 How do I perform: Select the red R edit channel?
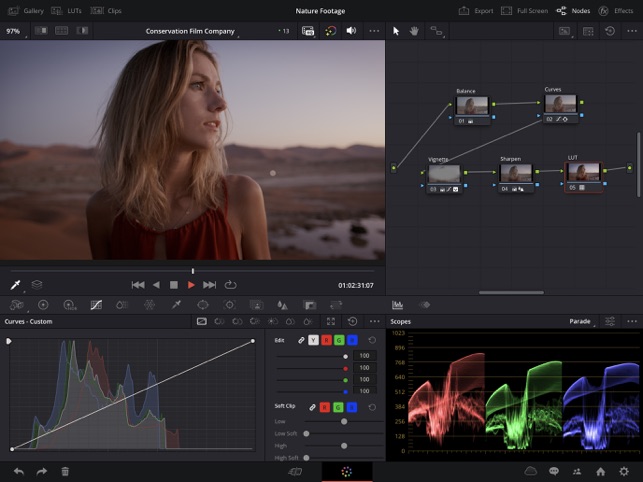click(x=326, y=340)
